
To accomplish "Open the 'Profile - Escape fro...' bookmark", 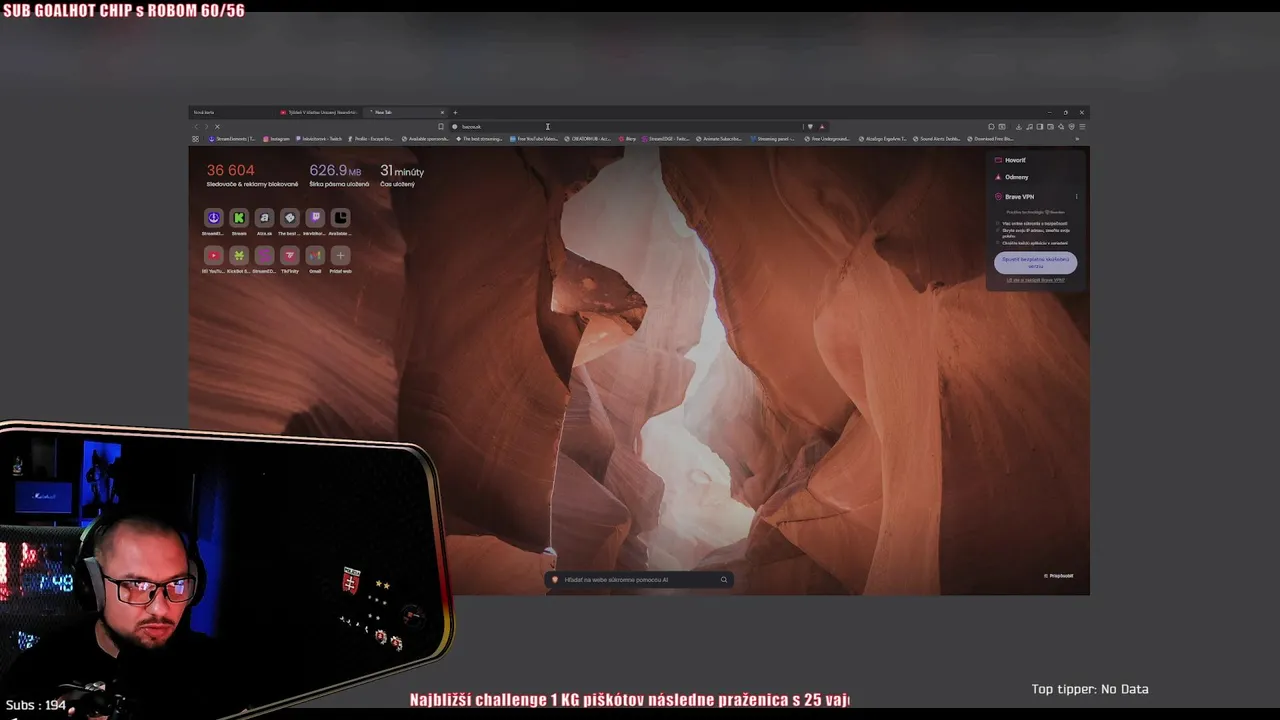I will coord(371,139).
